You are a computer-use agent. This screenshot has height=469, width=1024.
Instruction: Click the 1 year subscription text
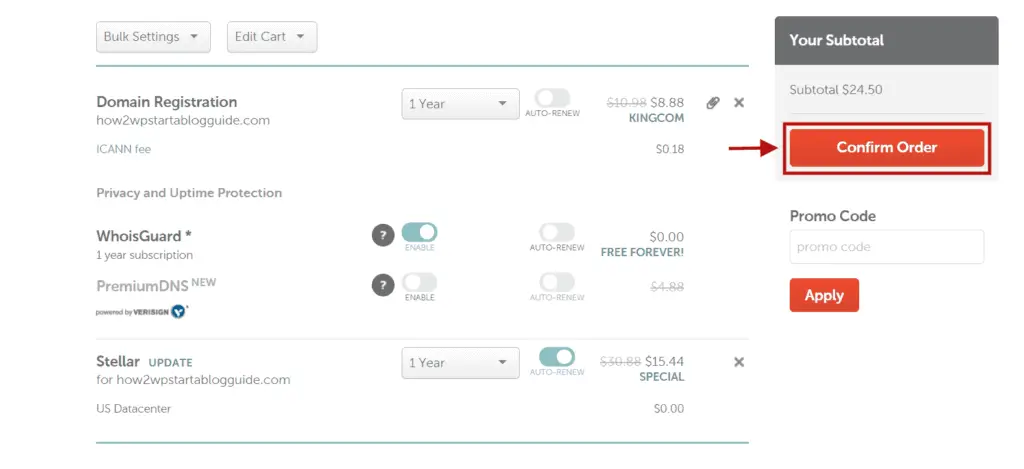pyautogui.click(x=144, y=255)
